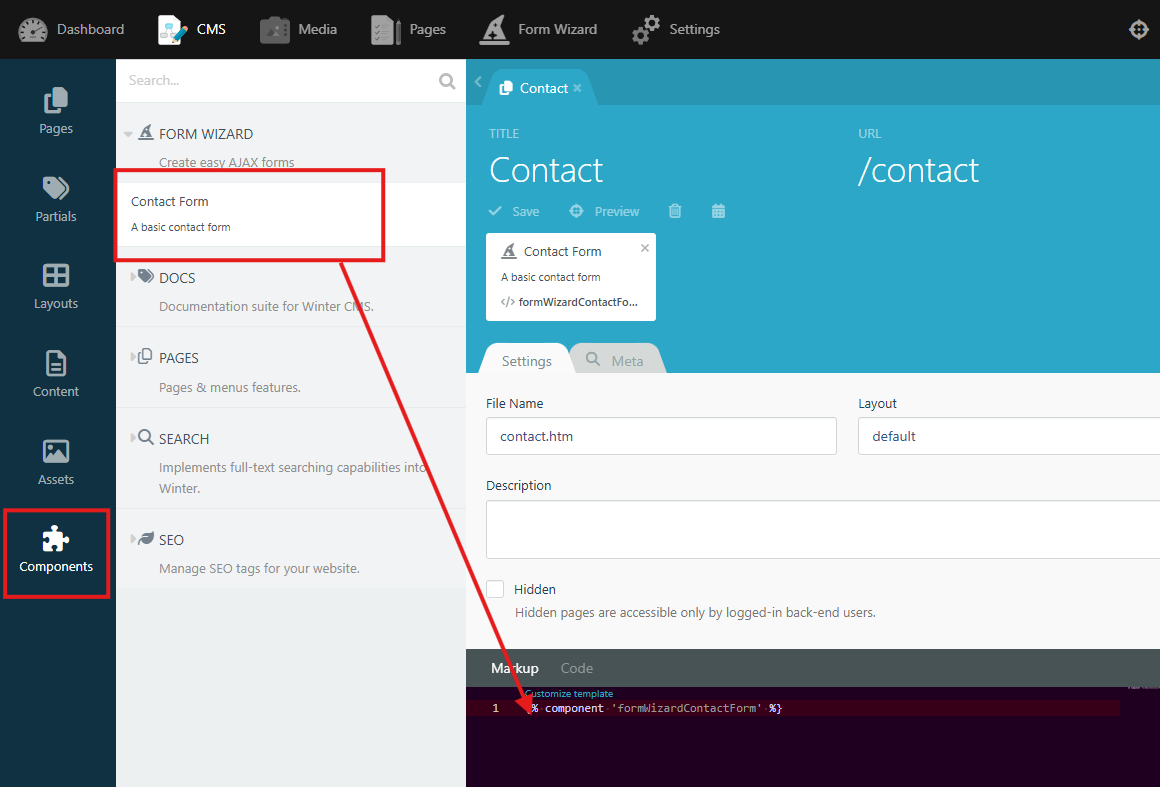Screen dimensions: 1160x787
Task: Open the Settings menu item
Action: tap(677, 29)
